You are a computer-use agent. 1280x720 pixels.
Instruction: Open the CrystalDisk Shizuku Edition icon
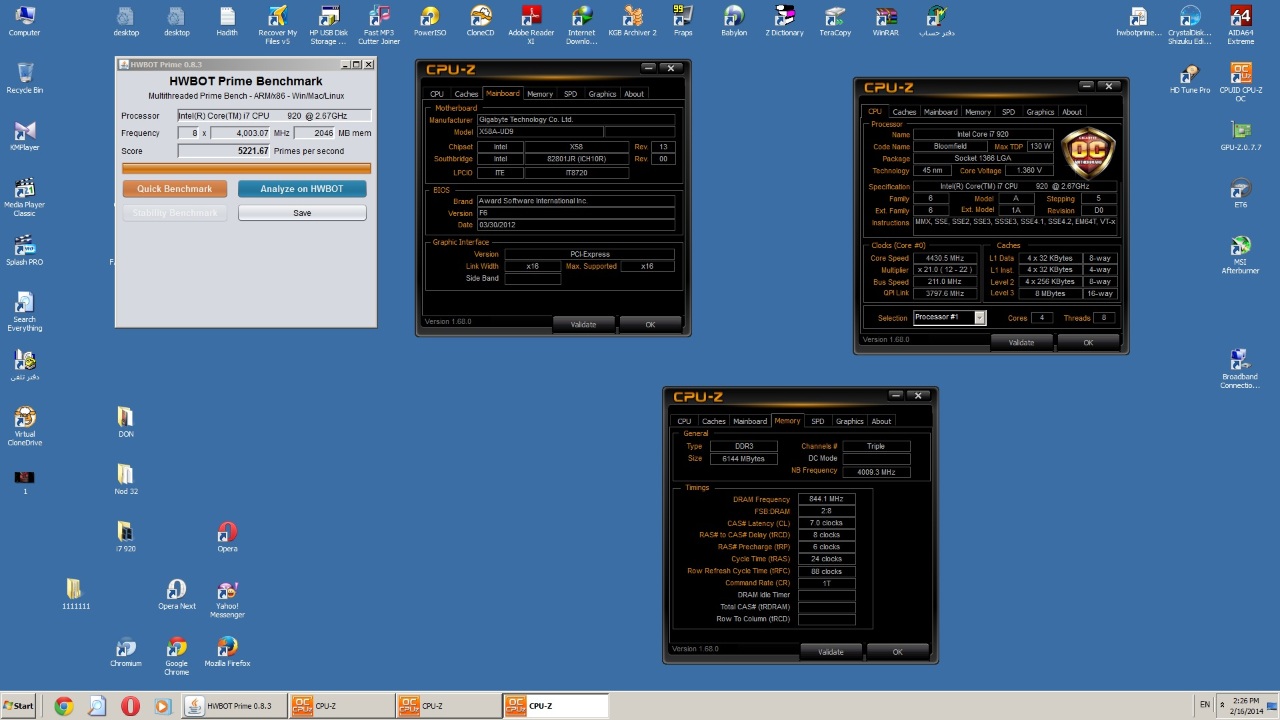tap(1189, 25)
